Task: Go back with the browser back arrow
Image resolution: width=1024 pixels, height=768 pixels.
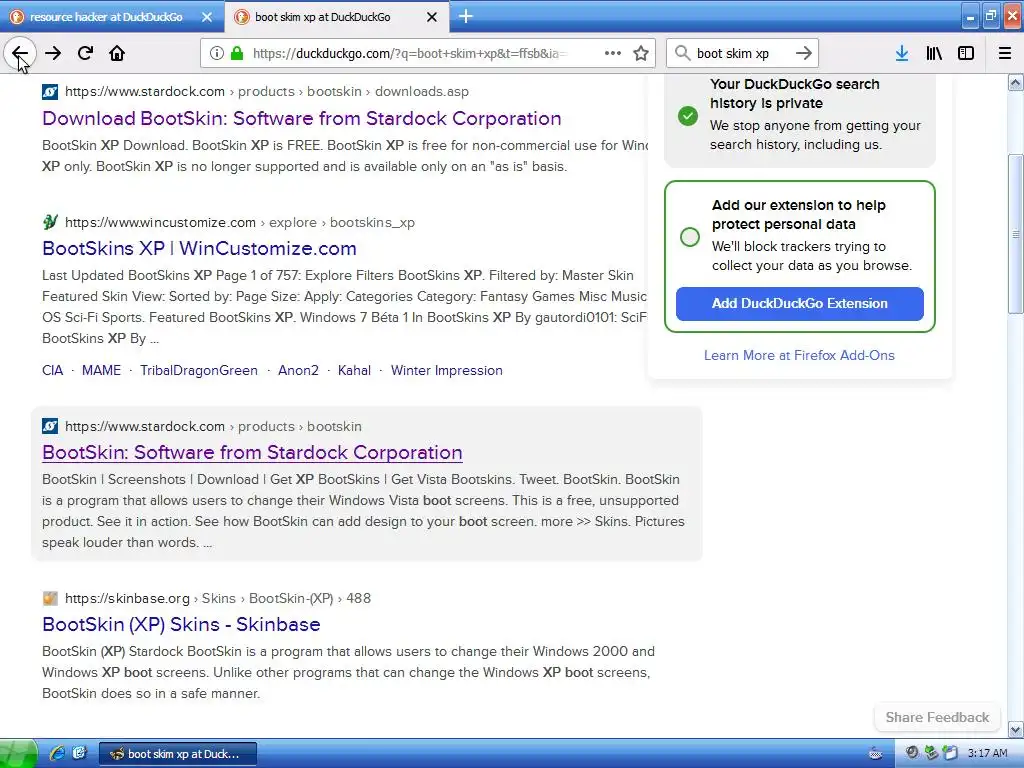Action: [x=20, y=53]
